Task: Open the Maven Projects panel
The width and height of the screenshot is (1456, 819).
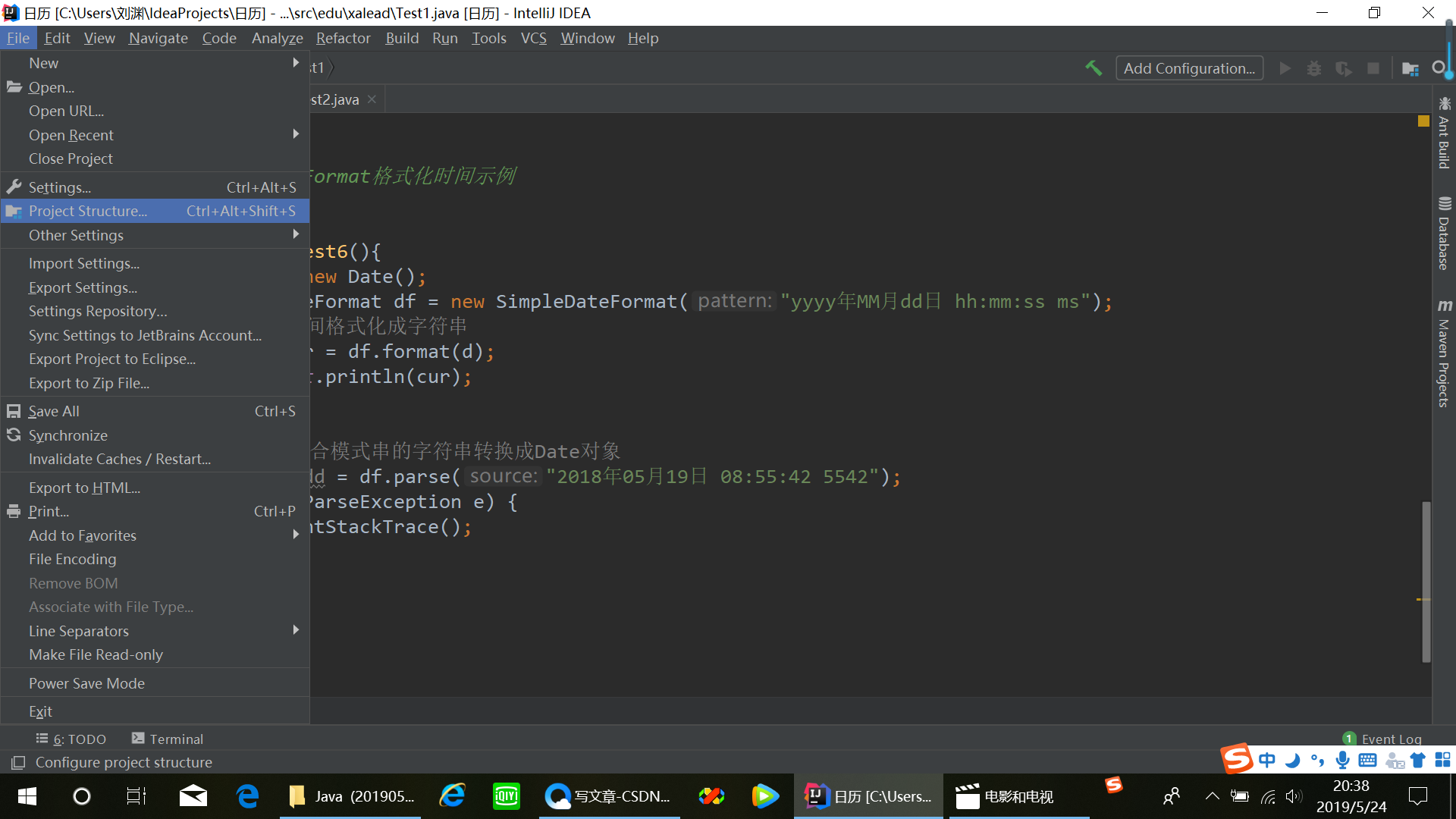Action: coord(1444,353)
